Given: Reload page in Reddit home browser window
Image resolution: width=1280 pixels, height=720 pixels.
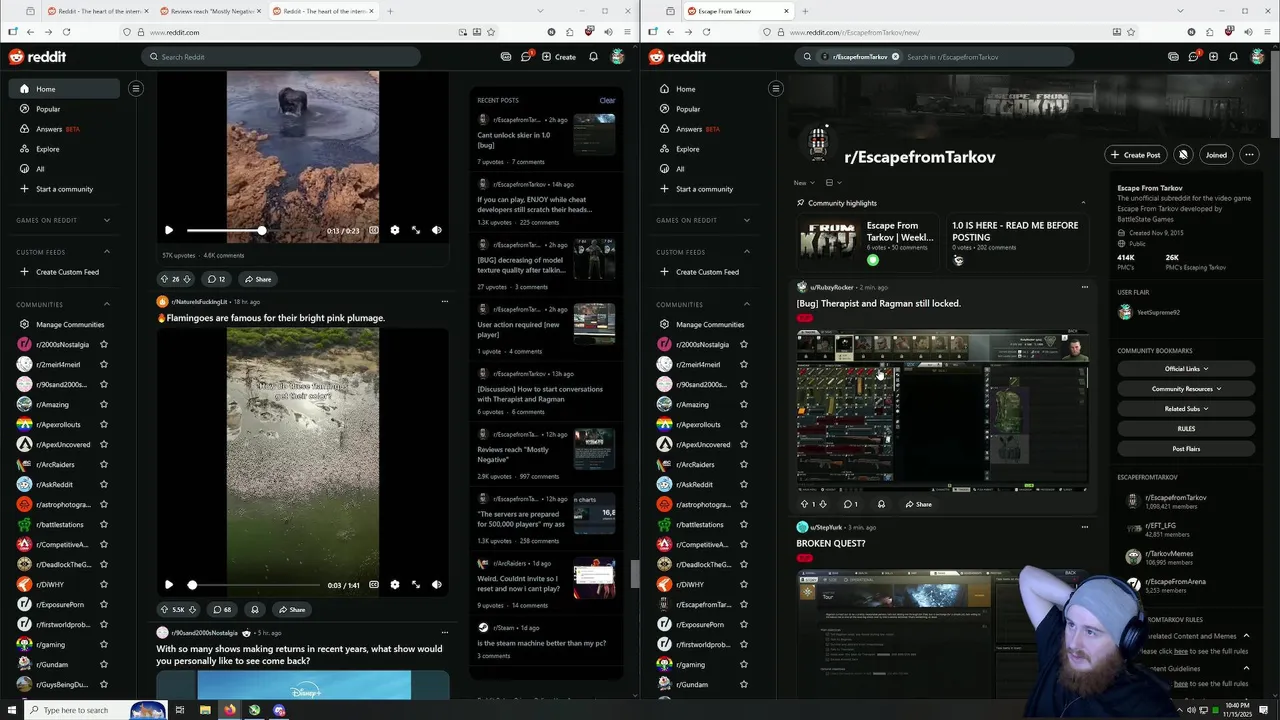Looking at the screenshot, I should click(65, 32).
